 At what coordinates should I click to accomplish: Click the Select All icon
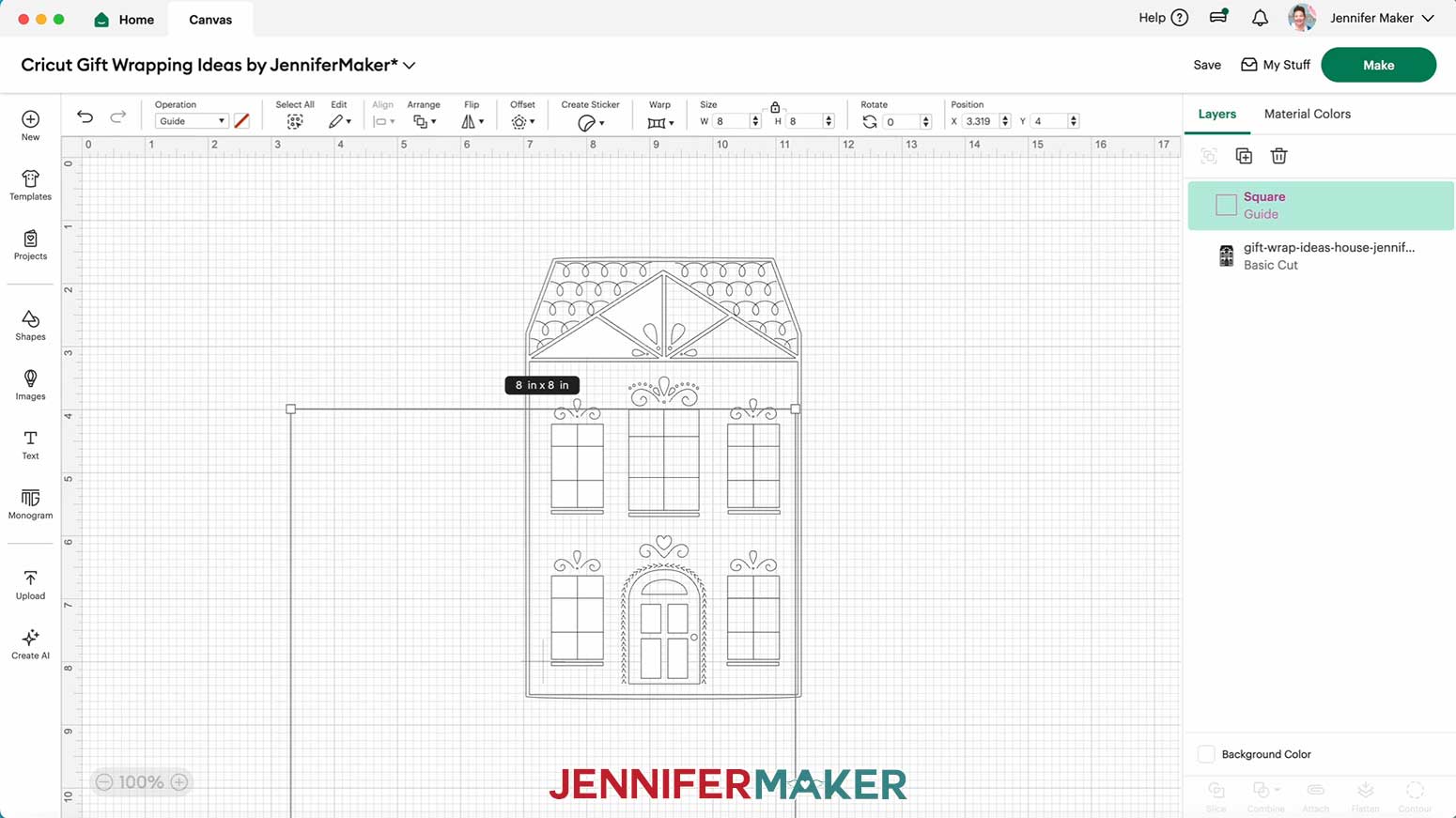click(295, 122)
